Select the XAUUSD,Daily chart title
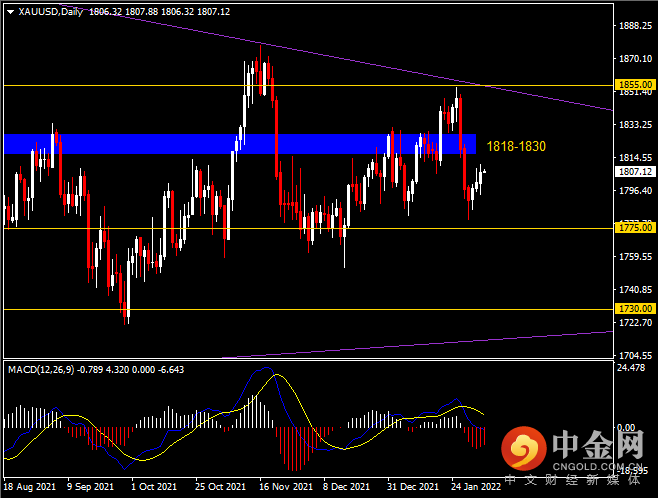This screenshot has height=498, width=658. click(50, 11)
